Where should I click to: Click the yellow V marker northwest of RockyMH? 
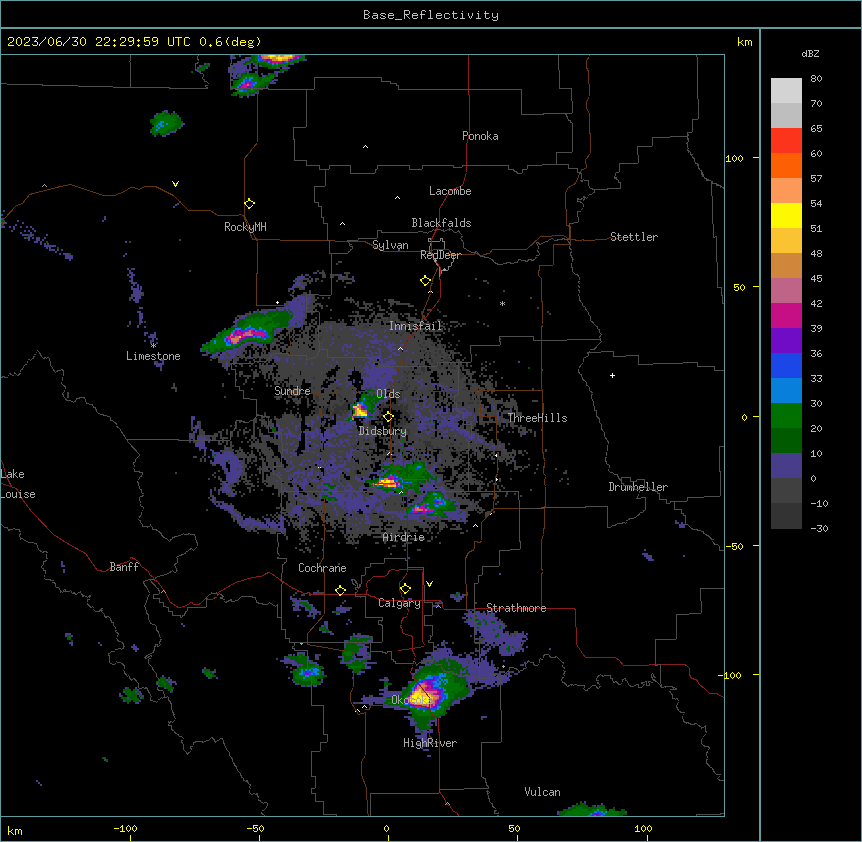pos(175,184)
